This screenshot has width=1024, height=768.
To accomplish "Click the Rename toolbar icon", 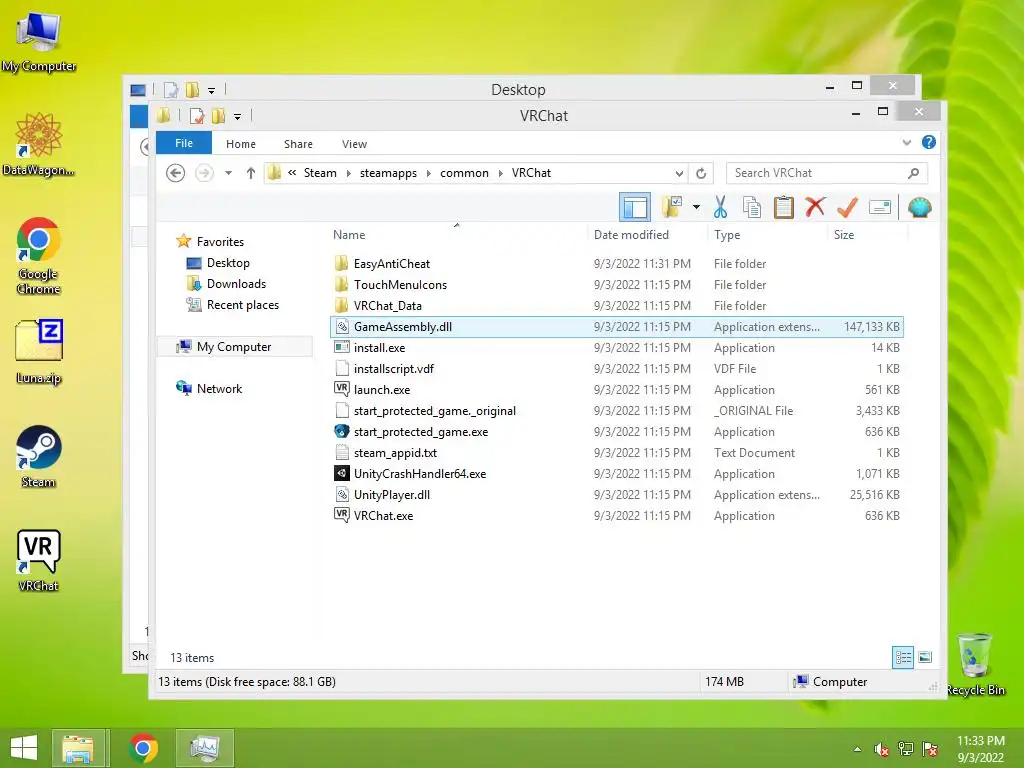I will (880, 208).
